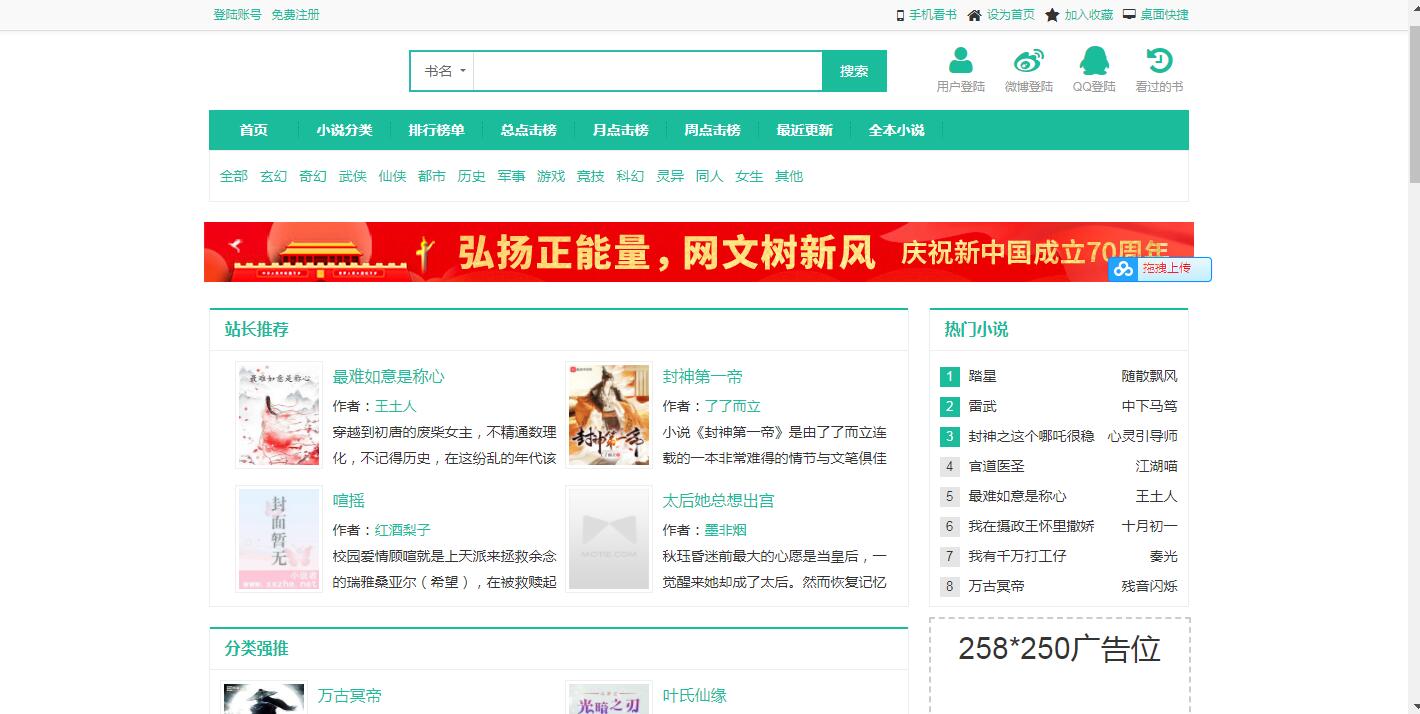Open 排行榜单 navigation item
Image resolution: width=1420 pixels, height=714 pixels.
point(437,130)
